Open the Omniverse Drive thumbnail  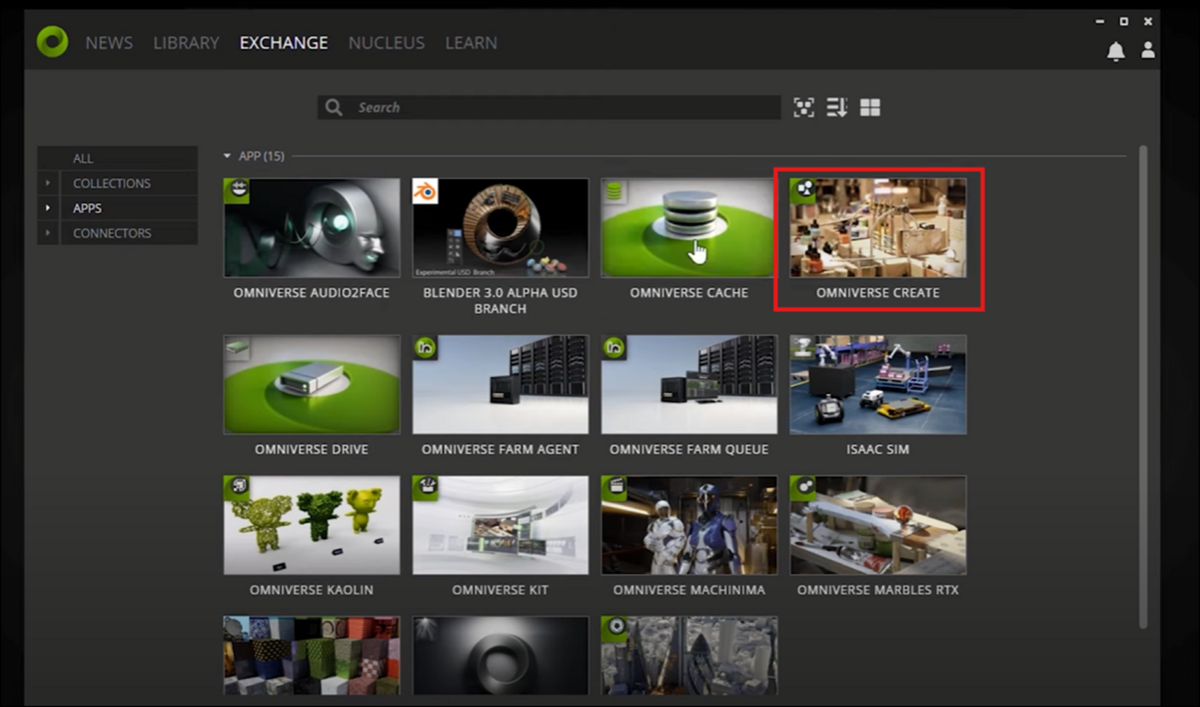click(x=312, y=385)
